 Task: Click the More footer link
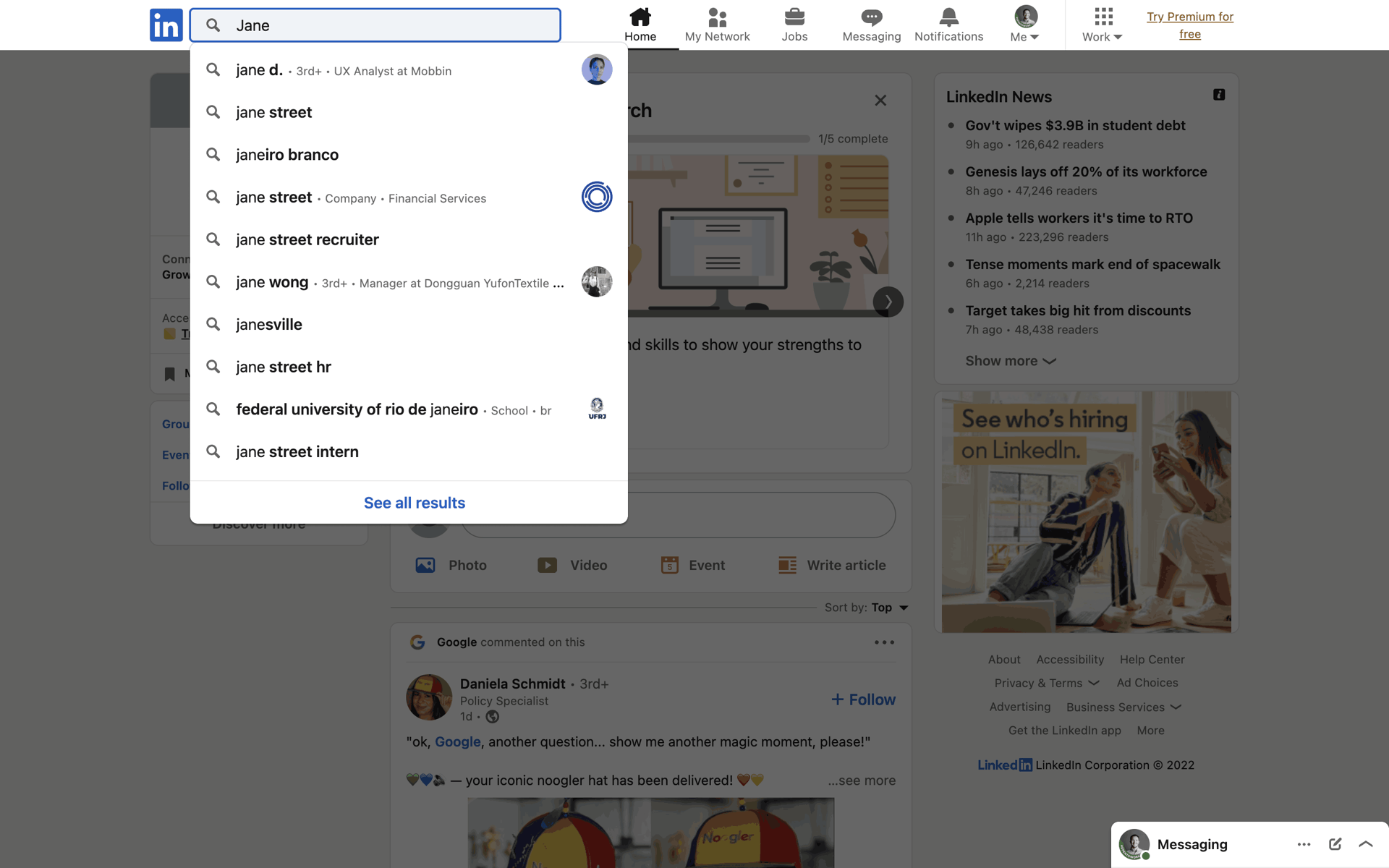[1150, 731]
